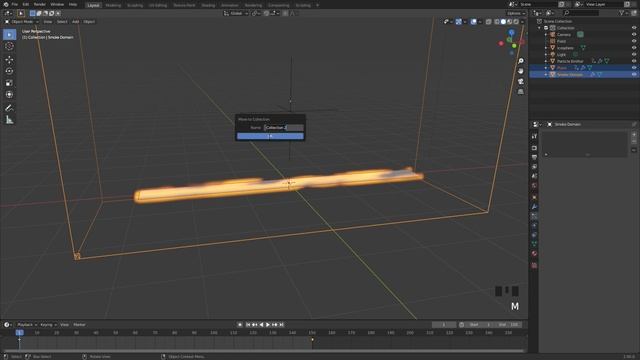640x360 pixels.
Task: Open the Modifier properties wrench tab
Action: point(534,207)
